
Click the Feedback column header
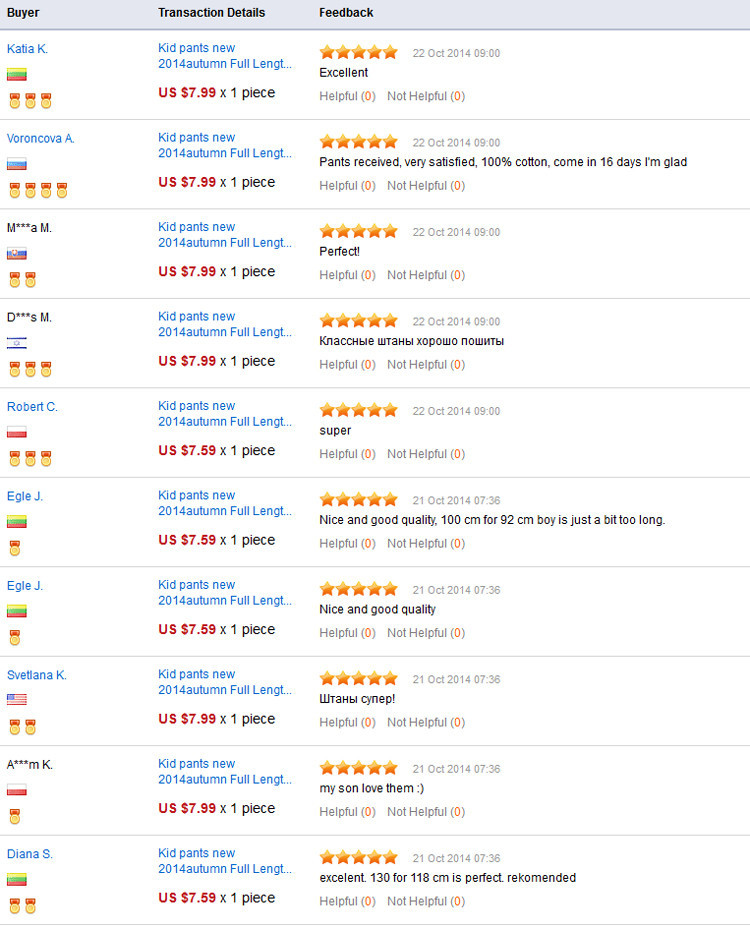[346, 13]
